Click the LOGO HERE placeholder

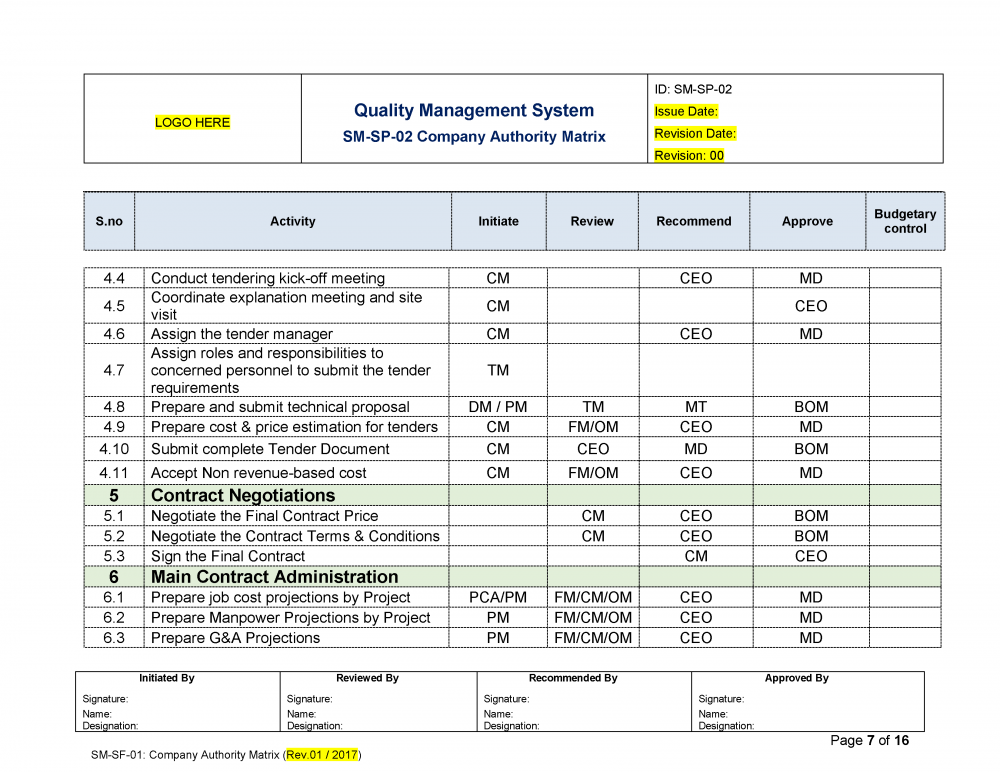[192, 122]
